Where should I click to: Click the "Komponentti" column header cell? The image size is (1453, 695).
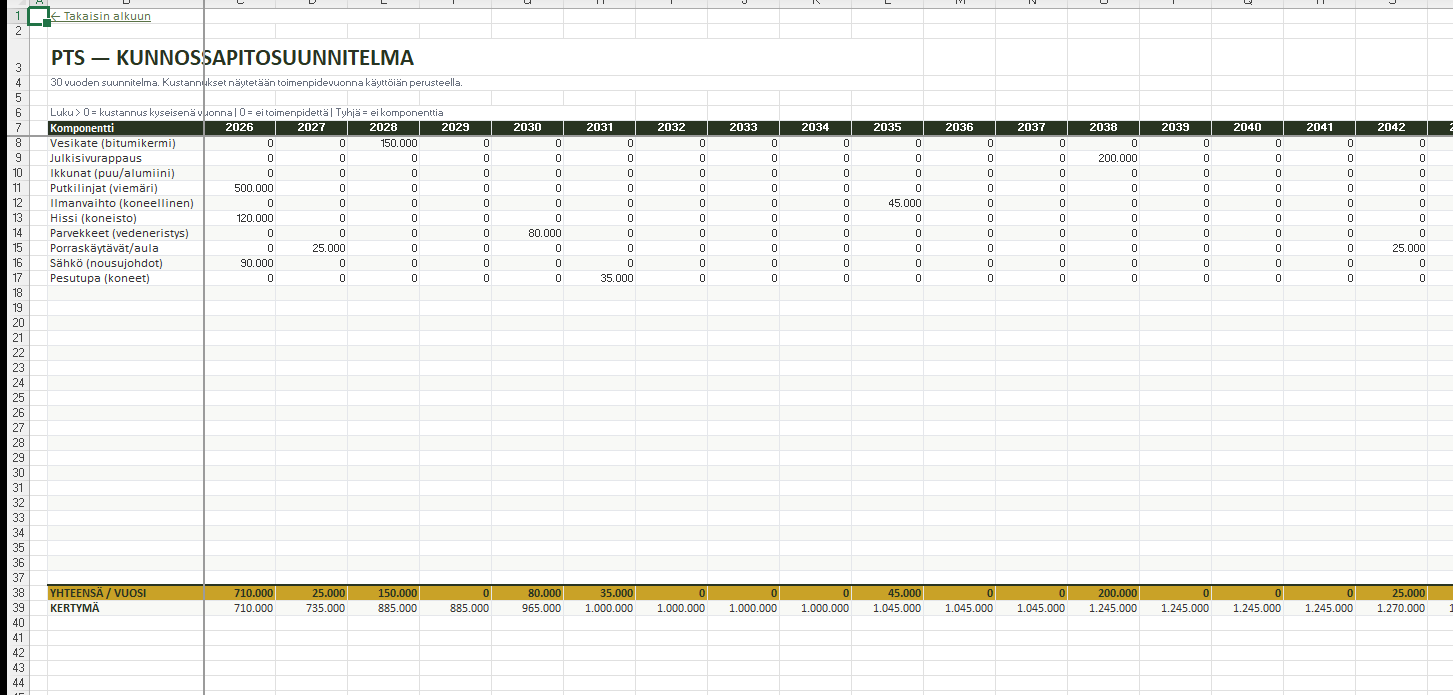125,128
